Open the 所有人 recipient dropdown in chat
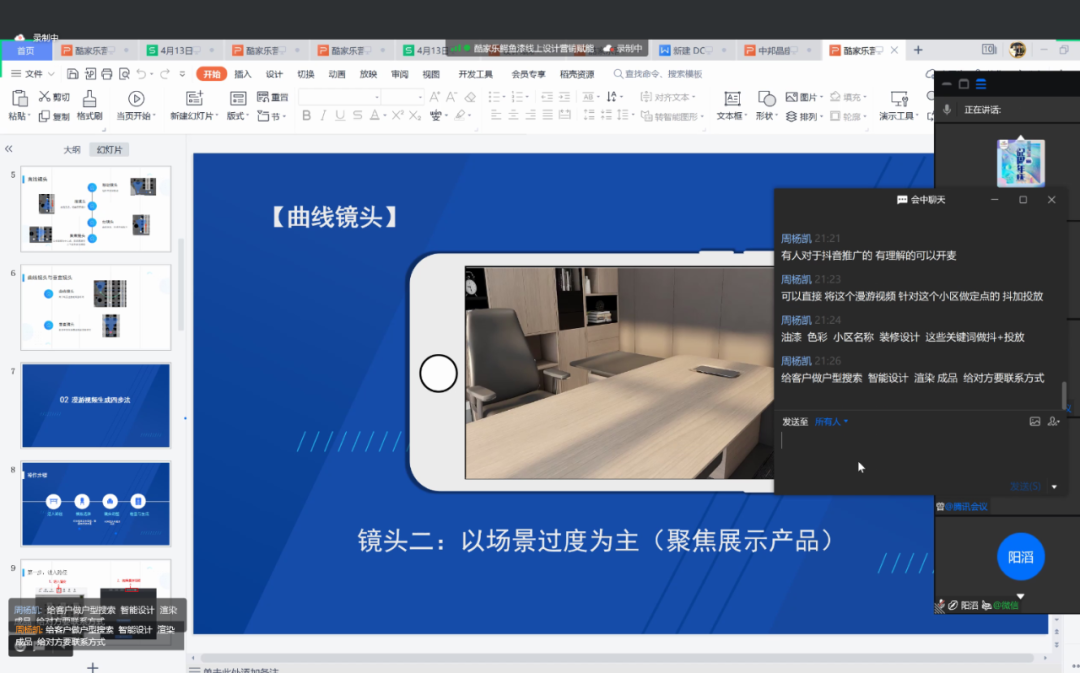 [831, 422]
